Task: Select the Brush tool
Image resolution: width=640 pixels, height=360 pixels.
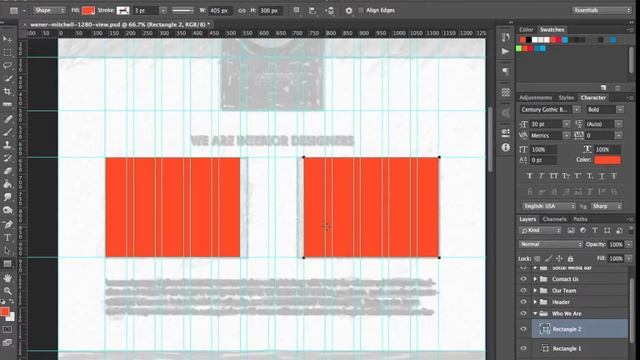Action: [7, 132]
